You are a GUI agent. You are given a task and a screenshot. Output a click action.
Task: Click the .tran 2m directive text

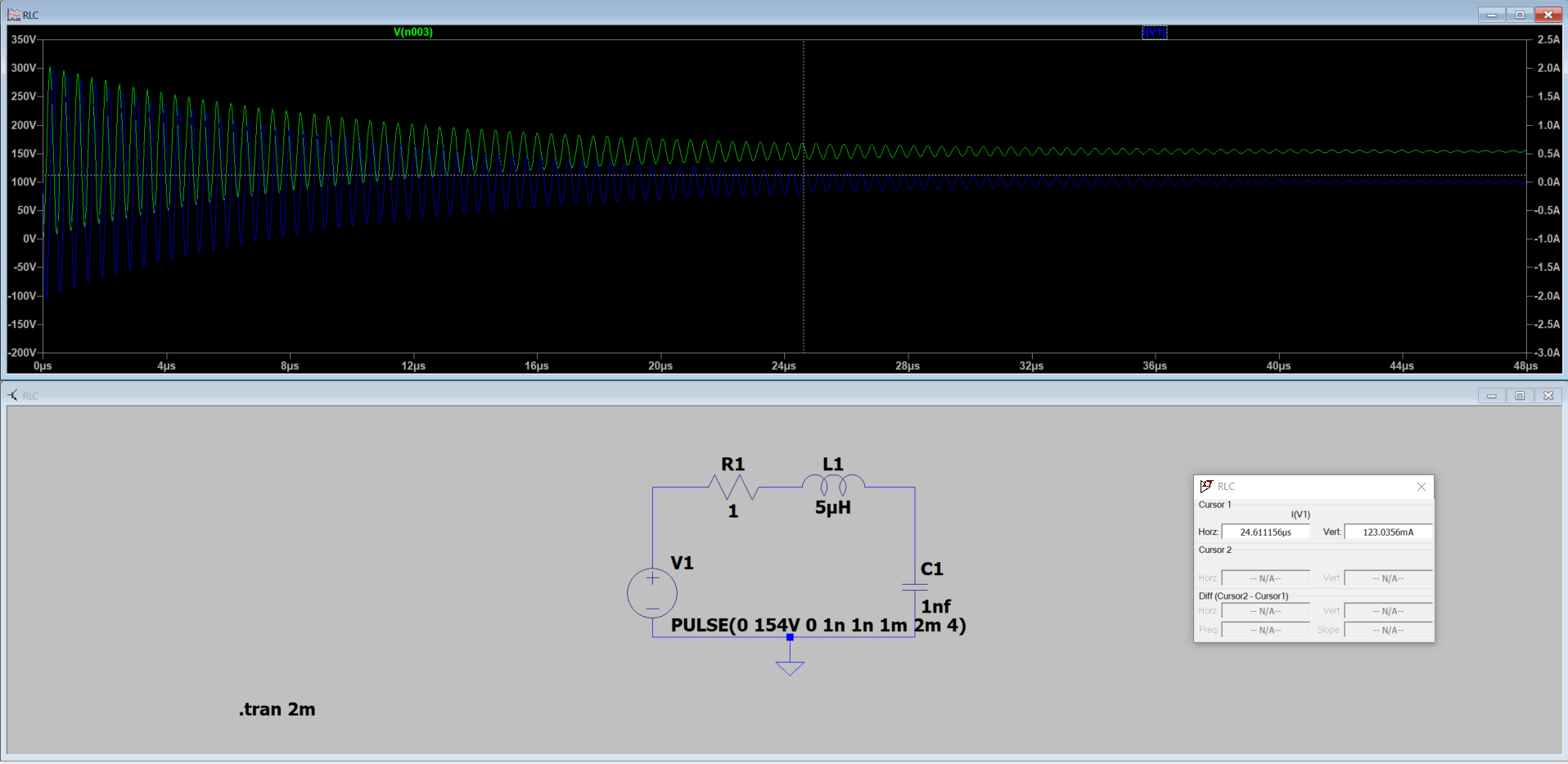click(x=277, y=709)
